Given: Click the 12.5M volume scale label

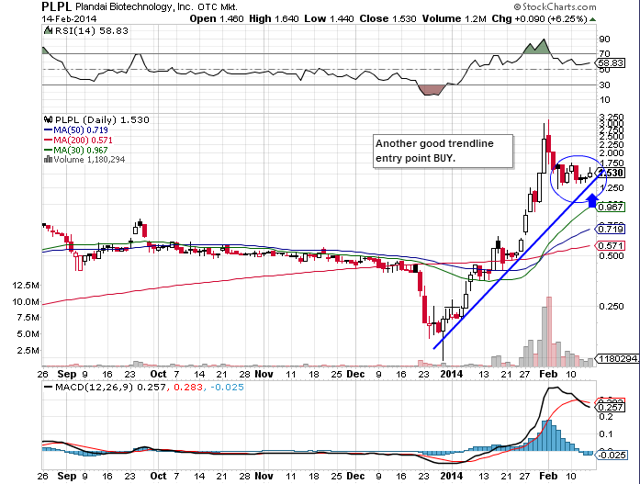Looking at the screenshot, I should coord(25,285).
